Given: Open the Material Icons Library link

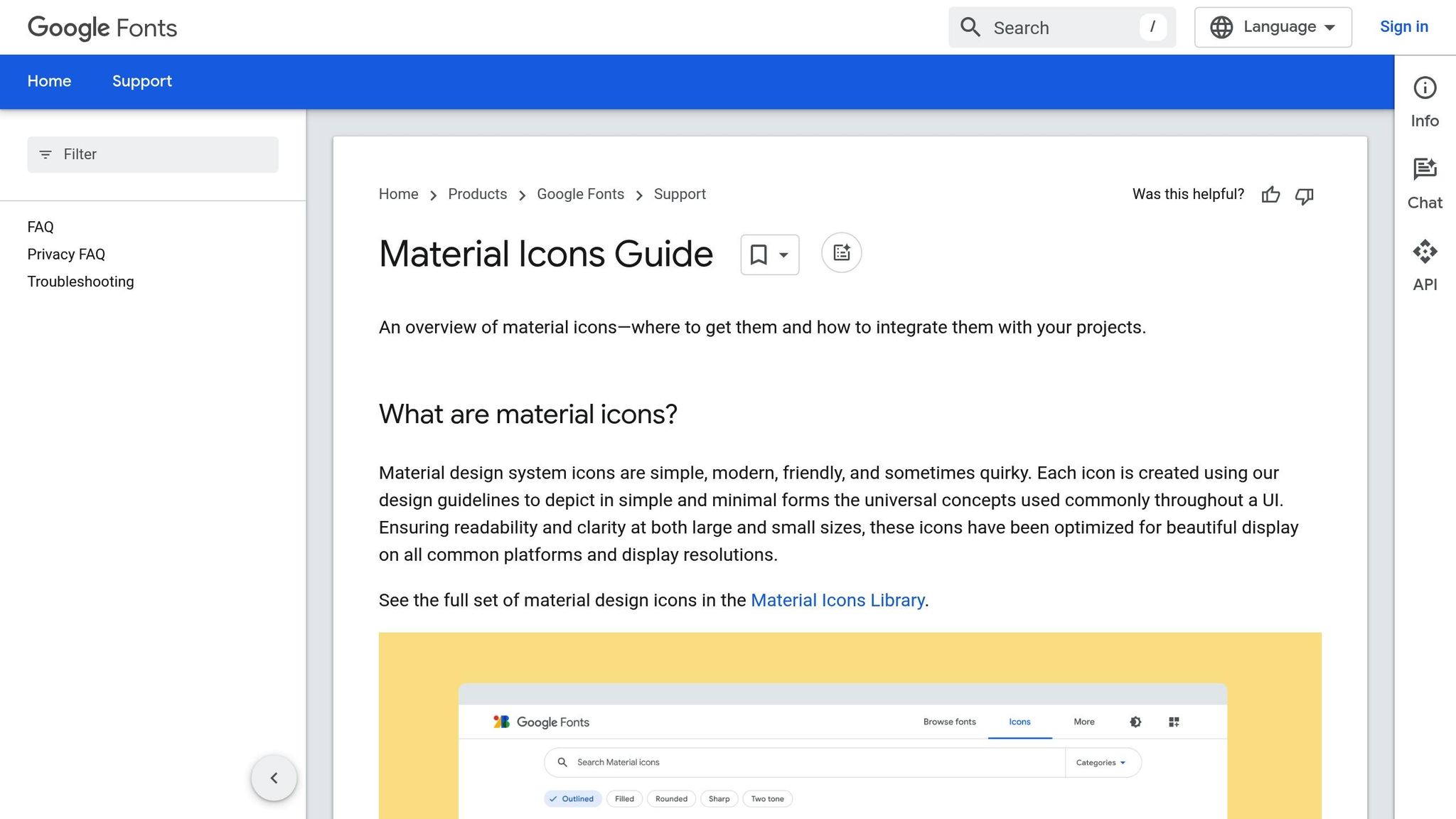Looking at the screenshot, I should click(837, 600).
